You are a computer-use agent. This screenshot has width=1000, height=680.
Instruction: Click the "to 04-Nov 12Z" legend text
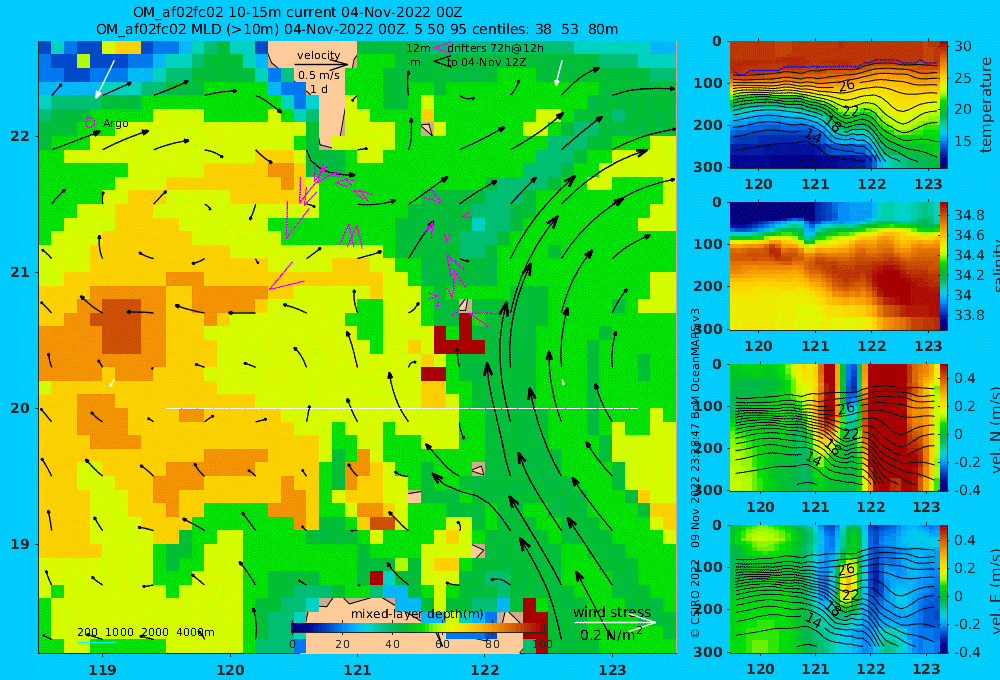pyautogui.click(x=486, y=63)
